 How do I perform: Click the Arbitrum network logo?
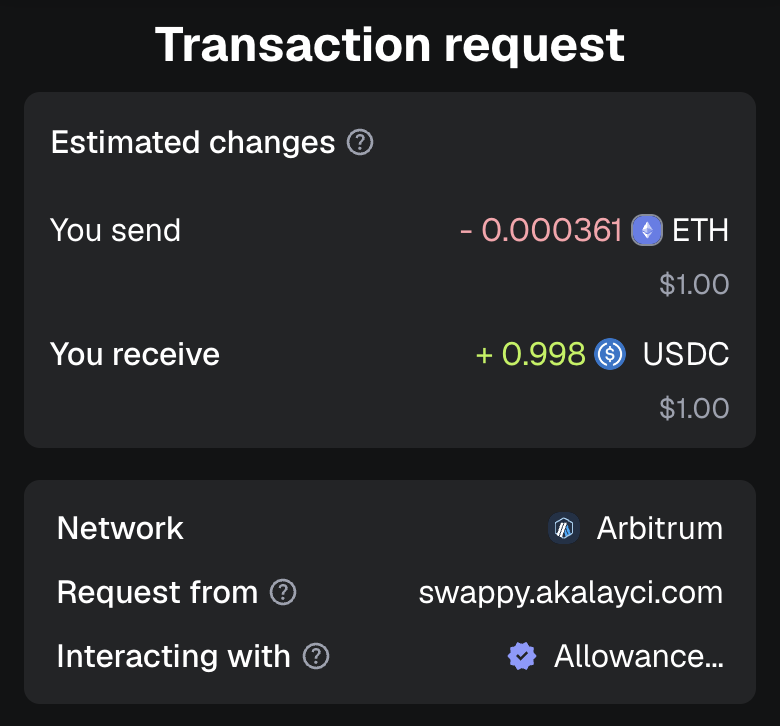click(565, 528)
